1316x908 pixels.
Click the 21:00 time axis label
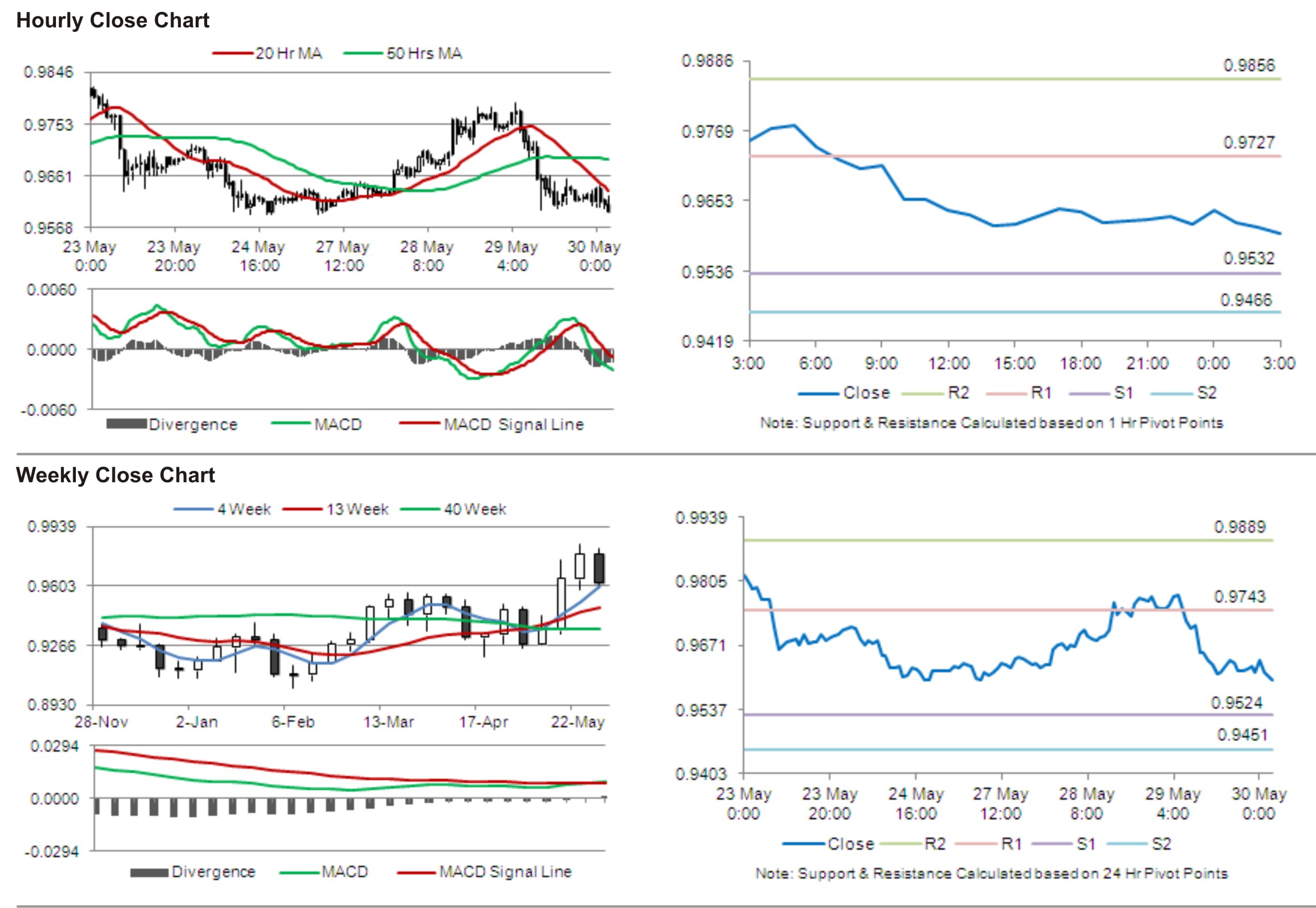coord(1147,364)
